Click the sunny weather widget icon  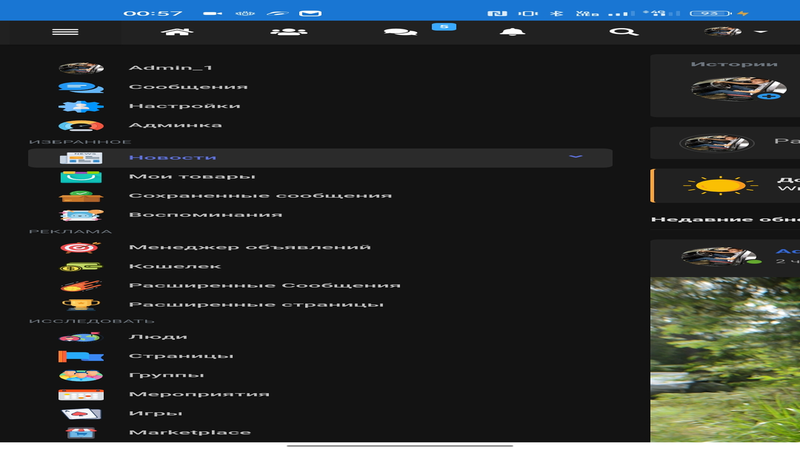[716, 186]
